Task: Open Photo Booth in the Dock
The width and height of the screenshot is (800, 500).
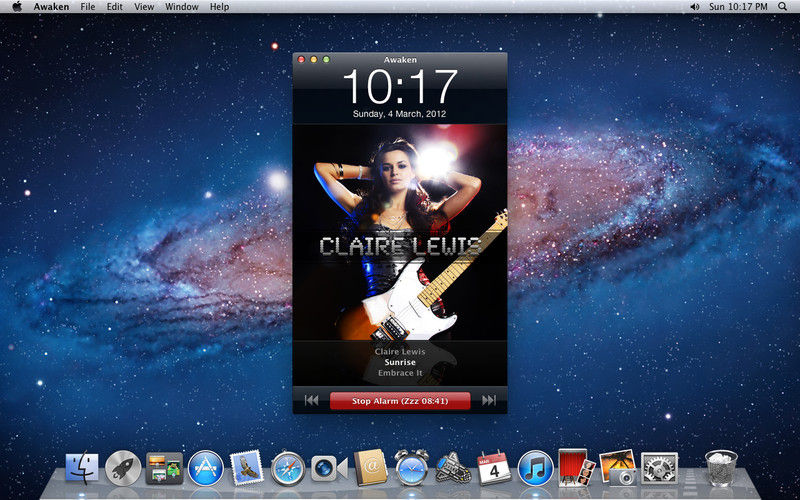Action: [x=577, y=467]
